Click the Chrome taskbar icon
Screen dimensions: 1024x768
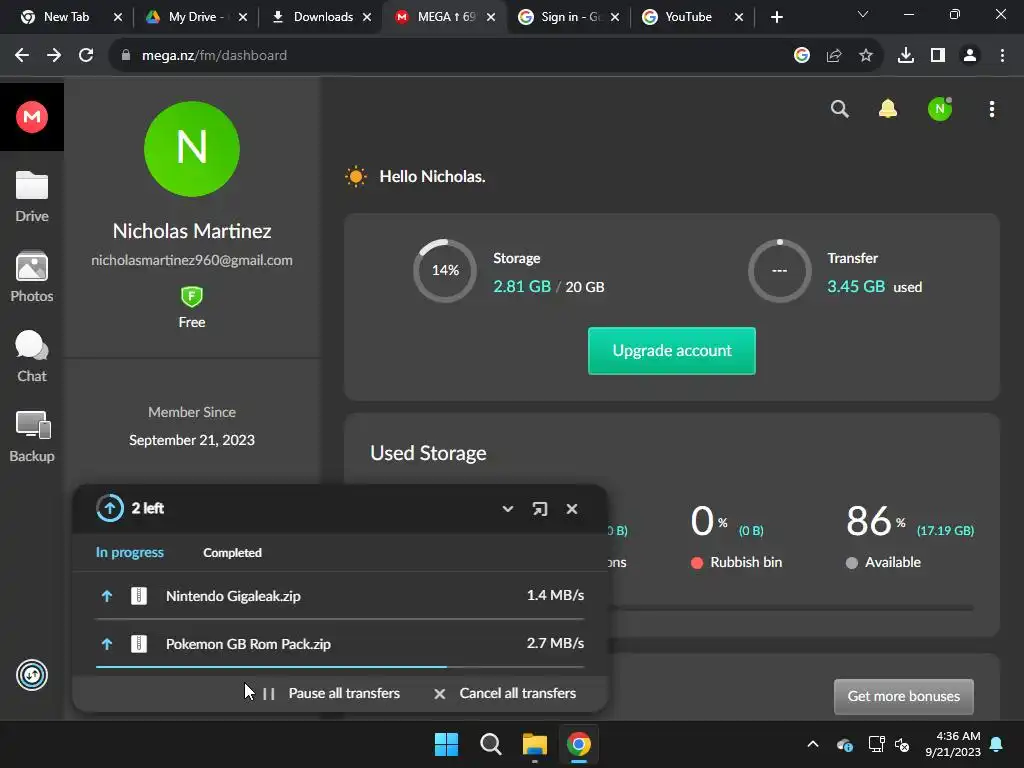[579, 744]
